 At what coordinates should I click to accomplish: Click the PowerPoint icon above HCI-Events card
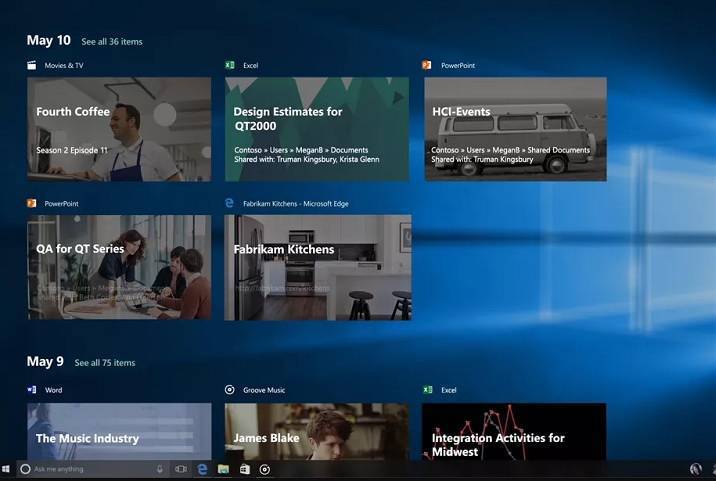[x=426, y=65]
